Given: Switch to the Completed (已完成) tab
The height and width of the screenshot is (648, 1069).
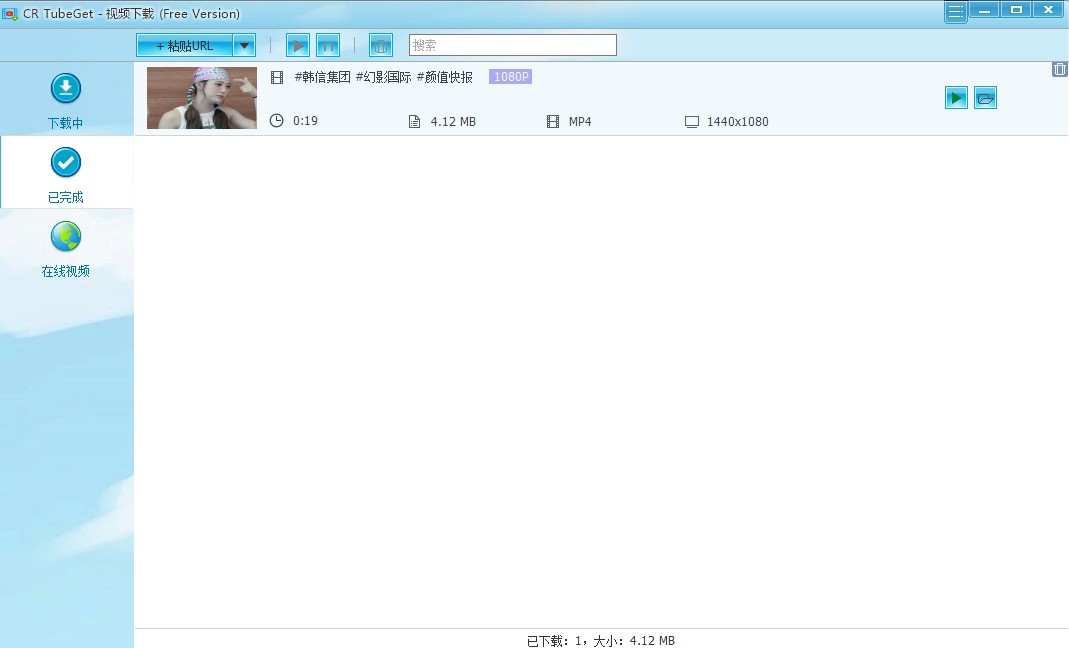Looking at the screenshot, I should tap(66, 173).
